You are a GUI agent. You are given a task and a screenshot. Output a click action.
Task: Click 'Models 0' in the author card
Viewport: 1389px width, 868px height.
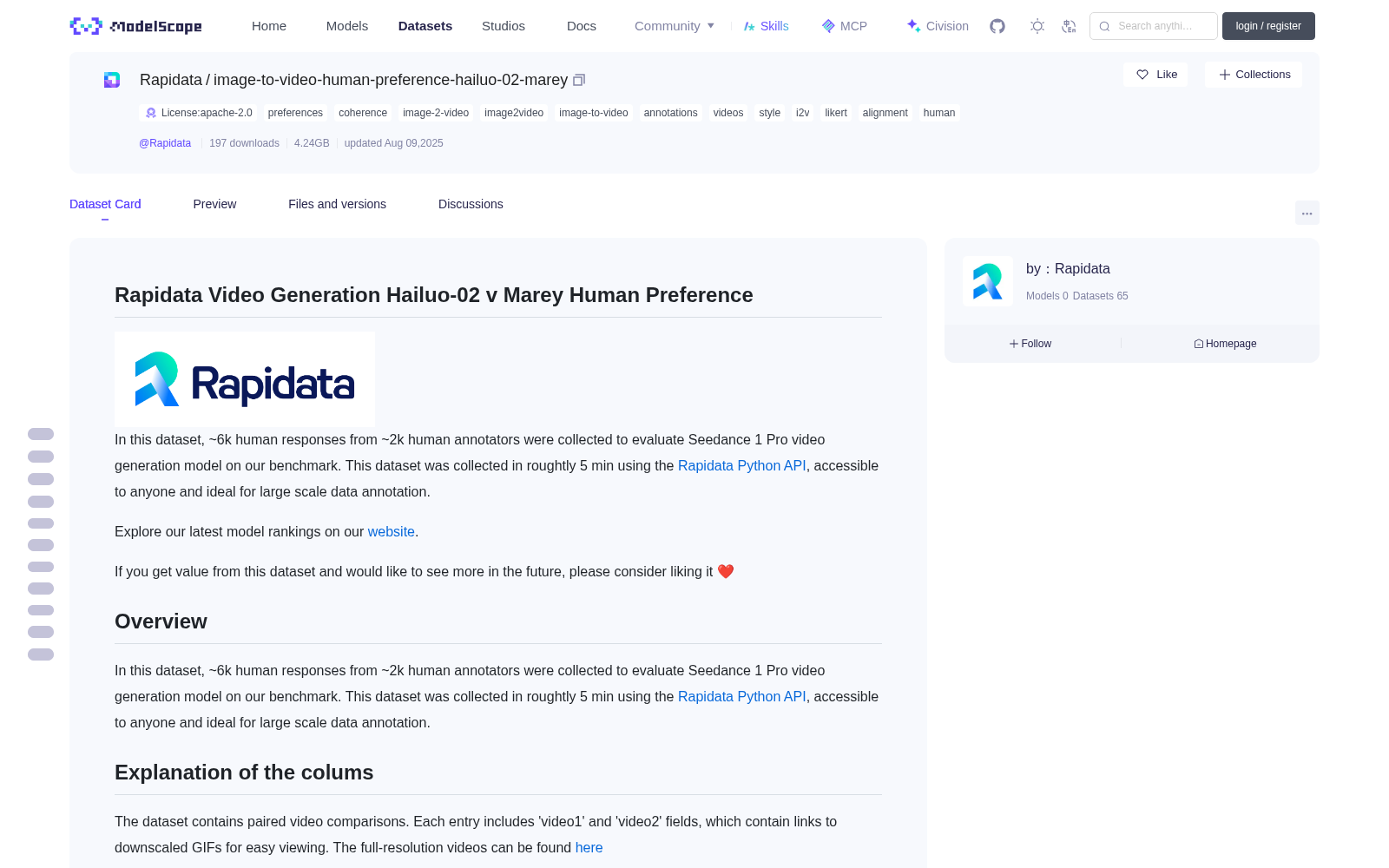1047,296
